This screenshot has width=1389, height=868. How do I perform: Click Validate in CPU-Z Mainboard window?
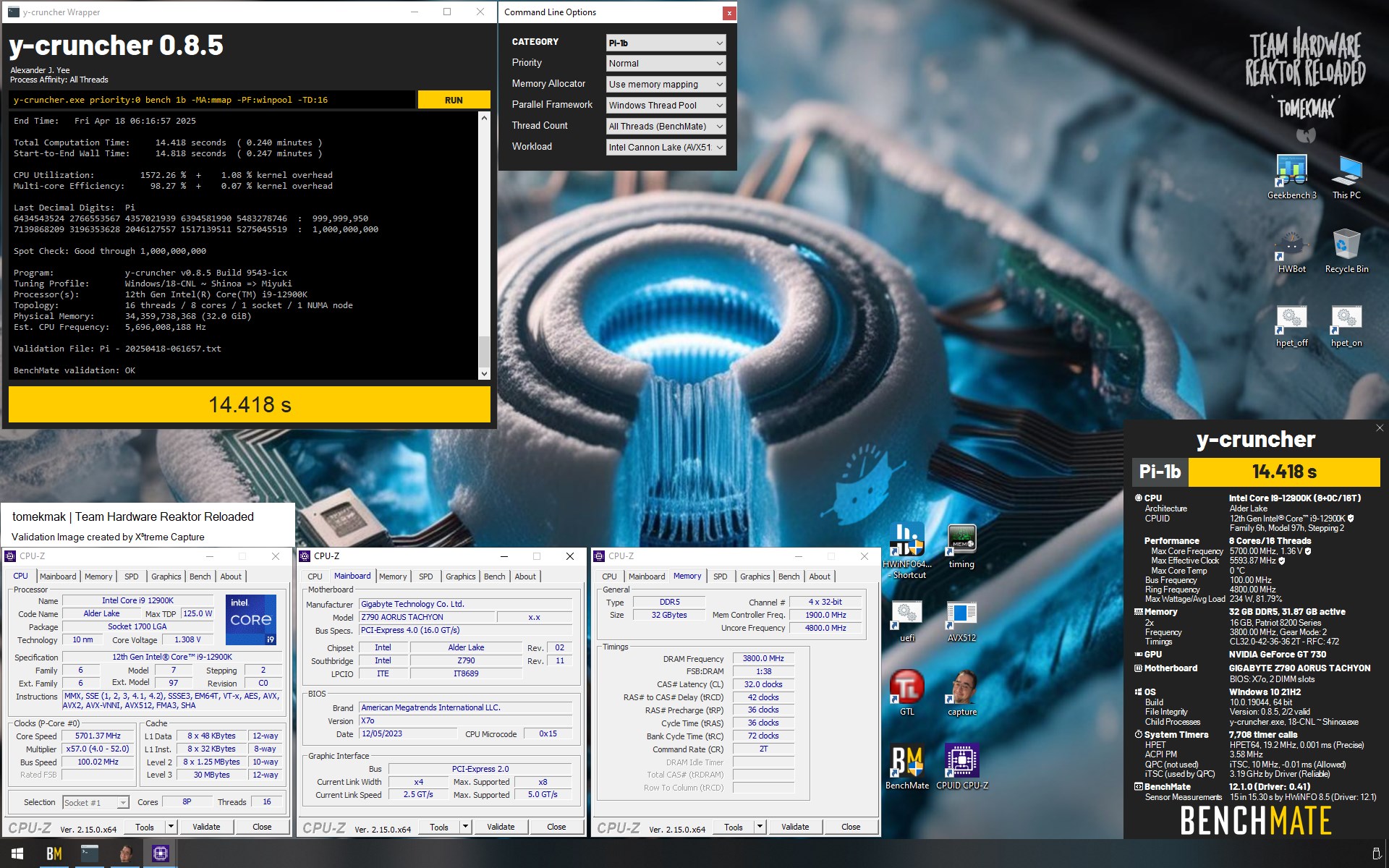tap(501, 827)
